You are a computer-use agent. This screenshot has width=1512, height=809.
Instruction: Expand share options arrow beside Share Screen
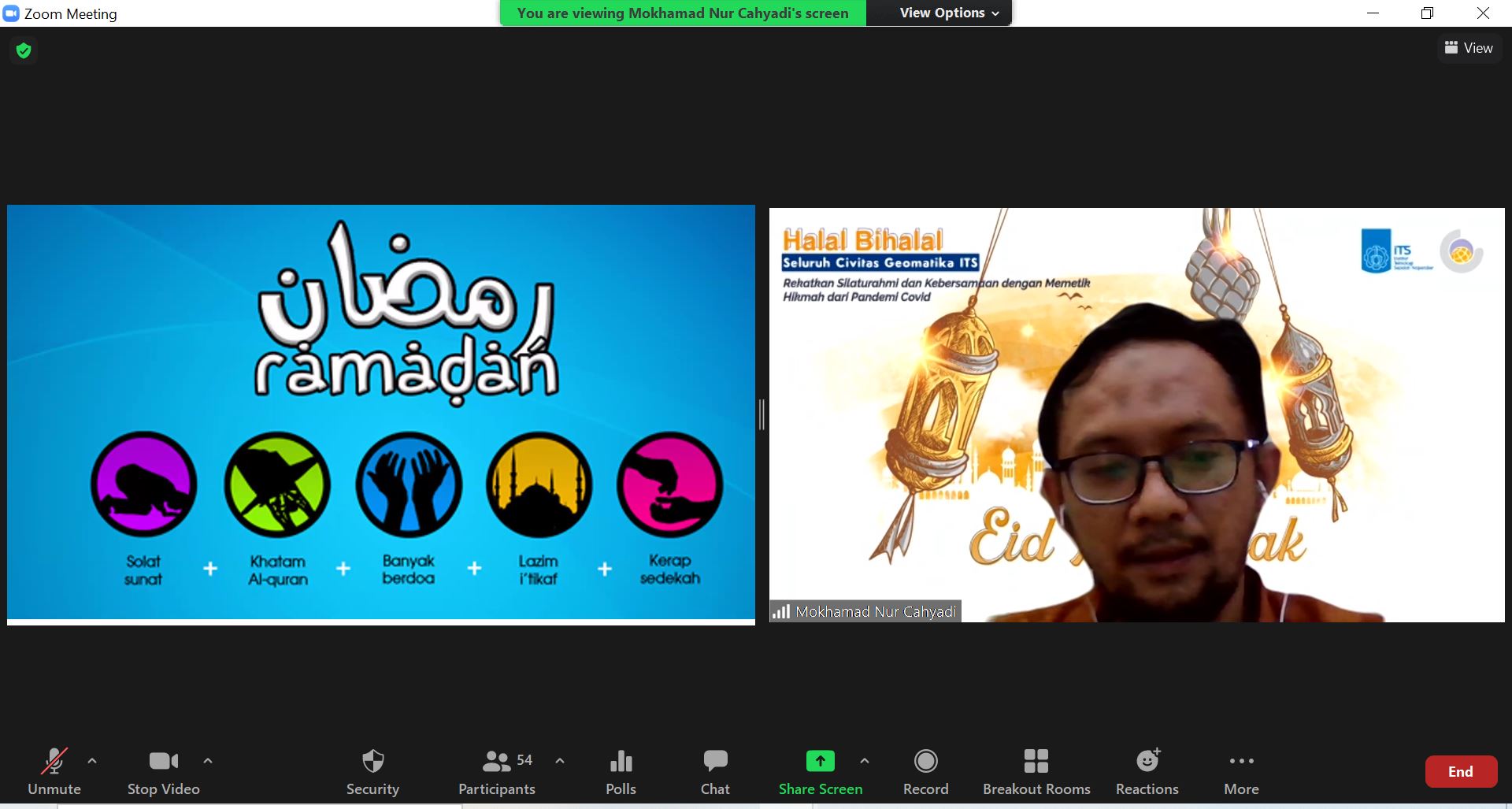pos(865,761)
